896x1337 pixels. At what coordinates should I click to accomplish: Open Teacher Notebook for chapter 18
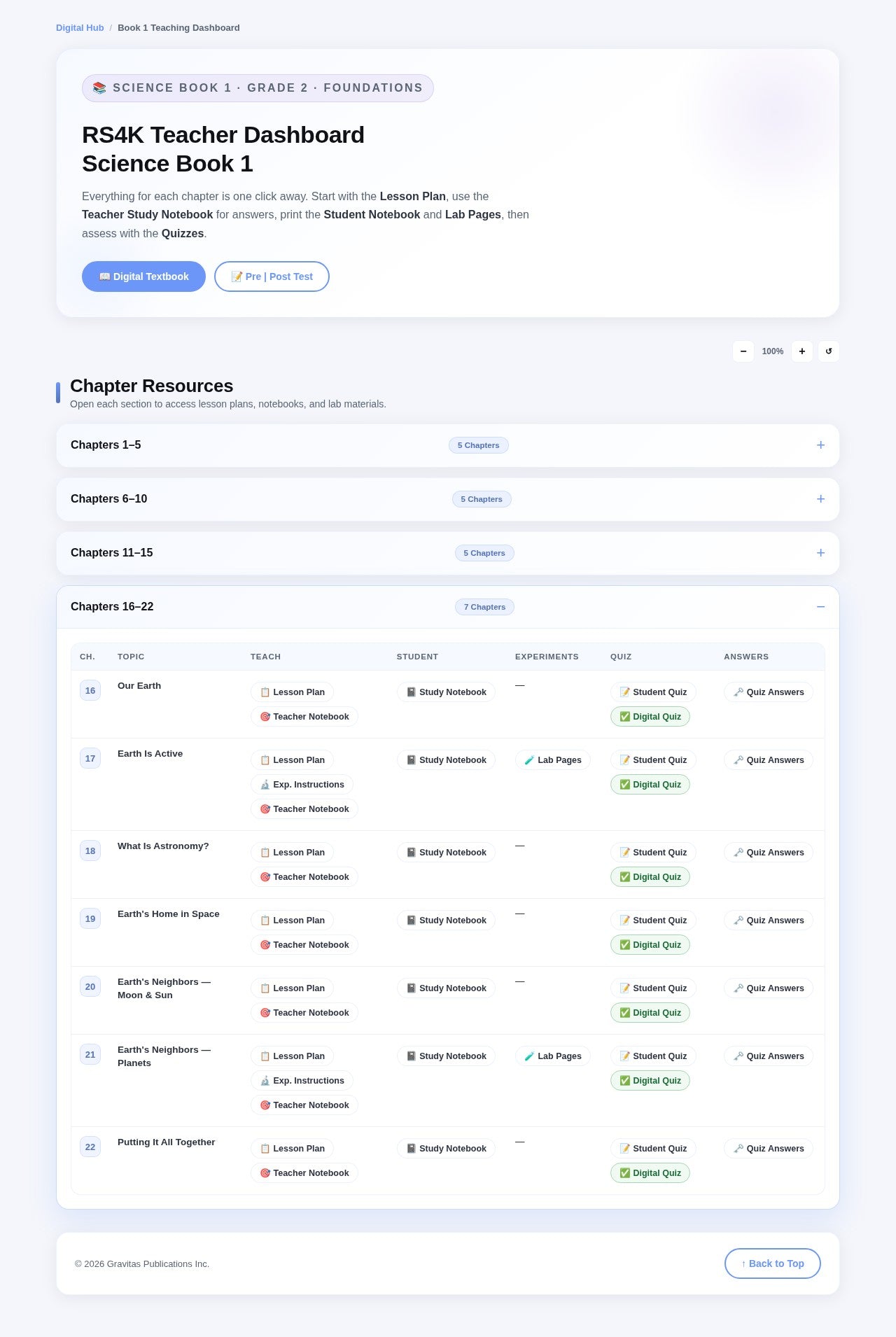click(x=304, y=877)
